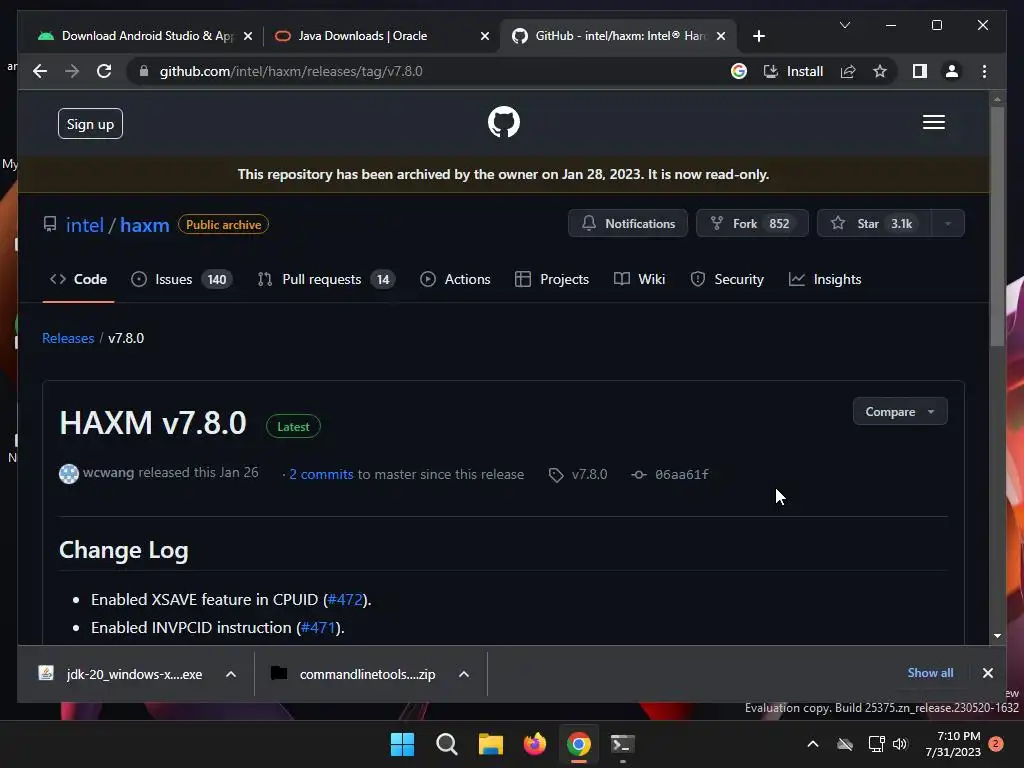Open the Insights tab
This screenshot has width=1024, height=768.
[825, 280]
